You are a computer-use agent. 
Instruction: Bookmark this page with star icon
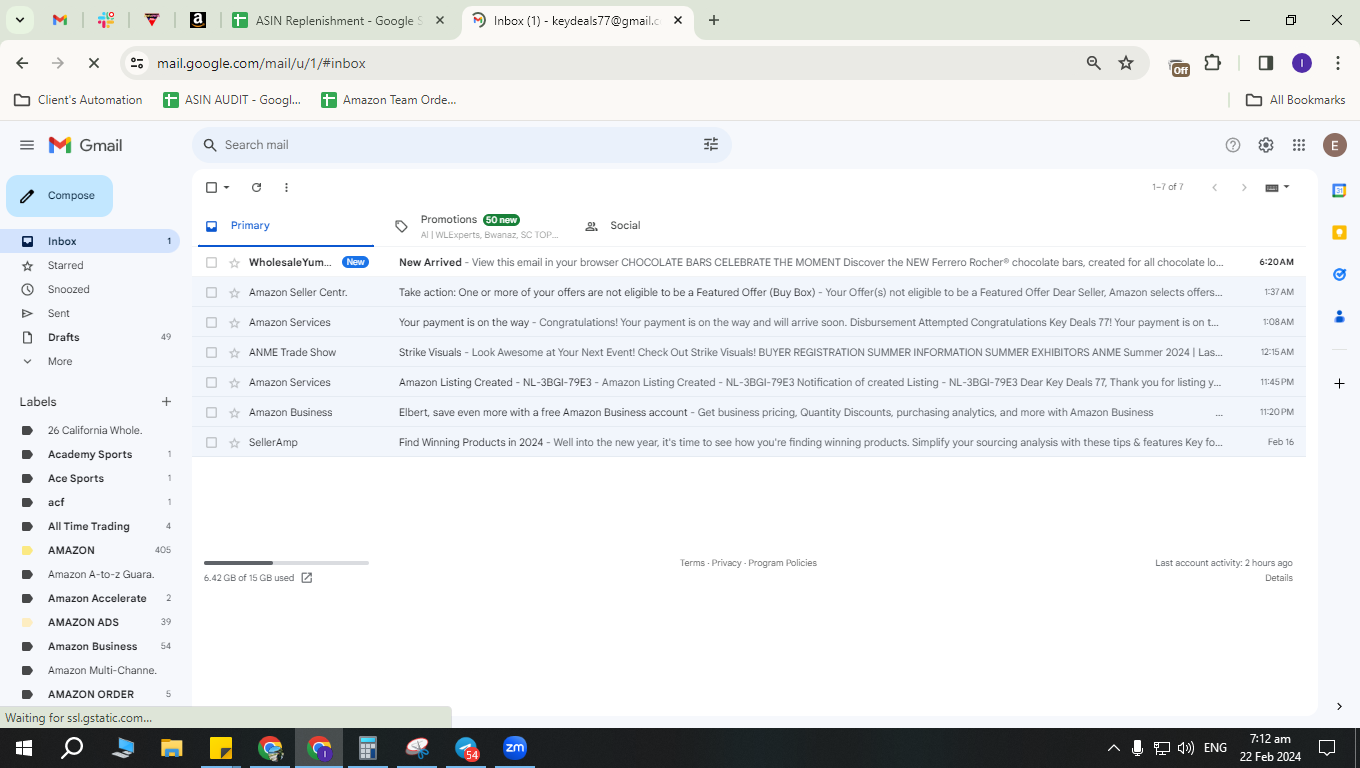pyautogui.click(x=1126, y=63)
